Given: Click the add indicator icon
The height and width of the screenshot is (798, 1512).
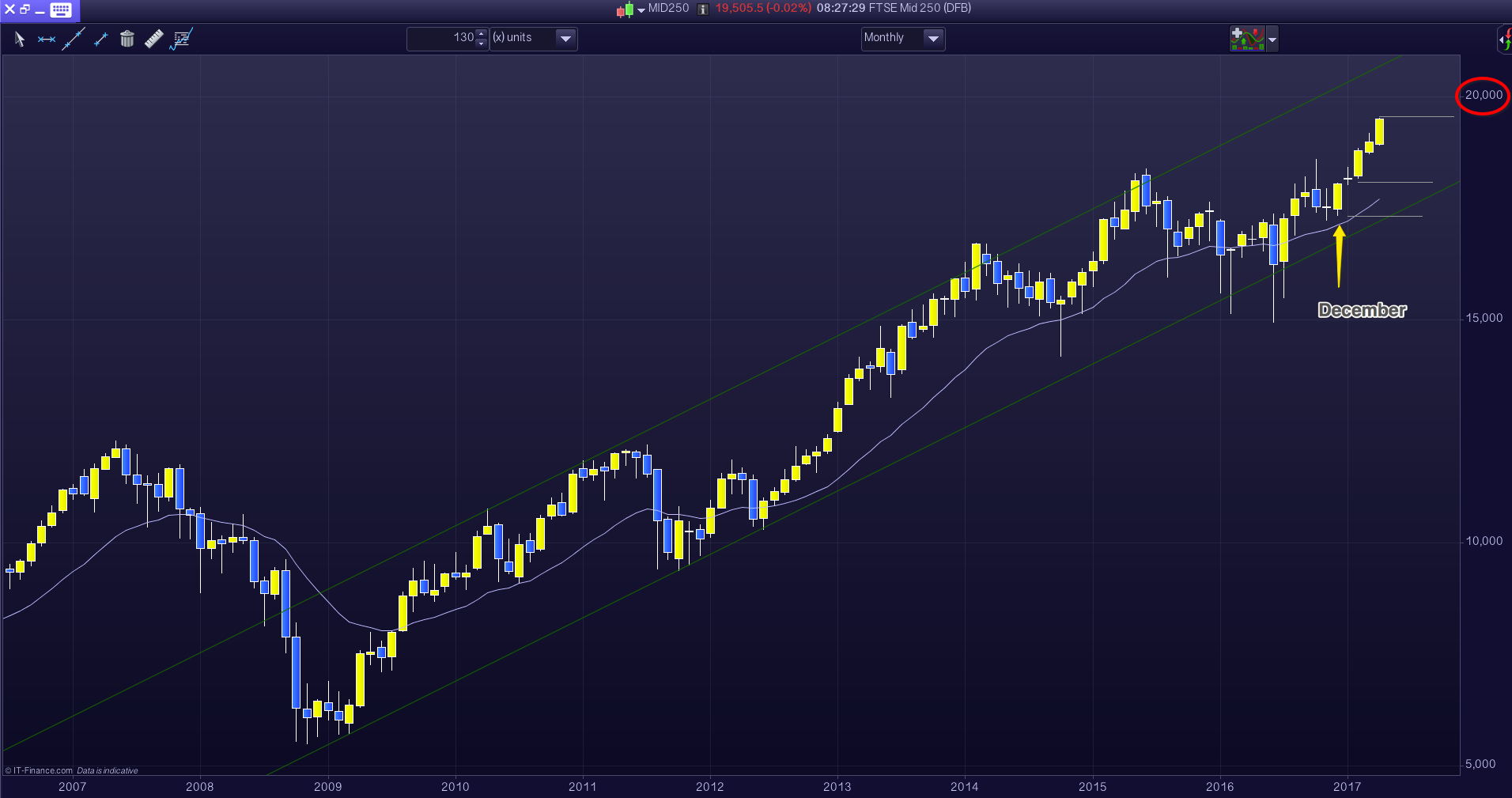Looking at the screenshot, I should coord(1247,39).
